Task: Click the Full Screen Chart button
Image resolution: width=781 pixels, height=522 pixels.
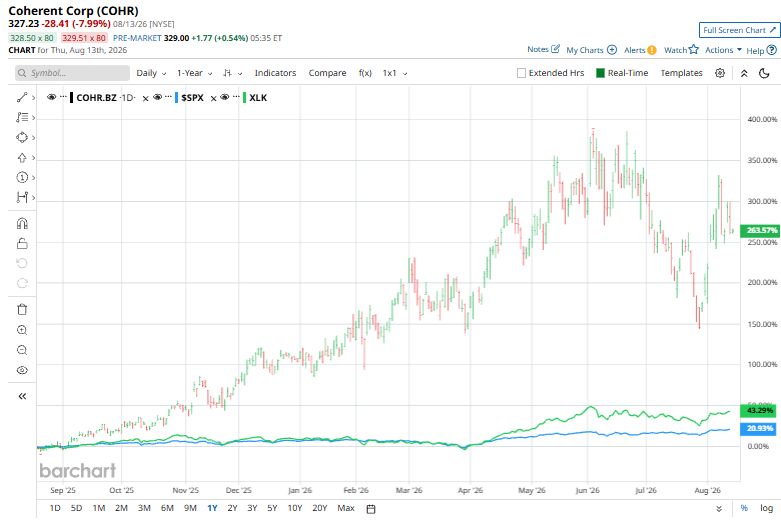Action: coord(739,30)
